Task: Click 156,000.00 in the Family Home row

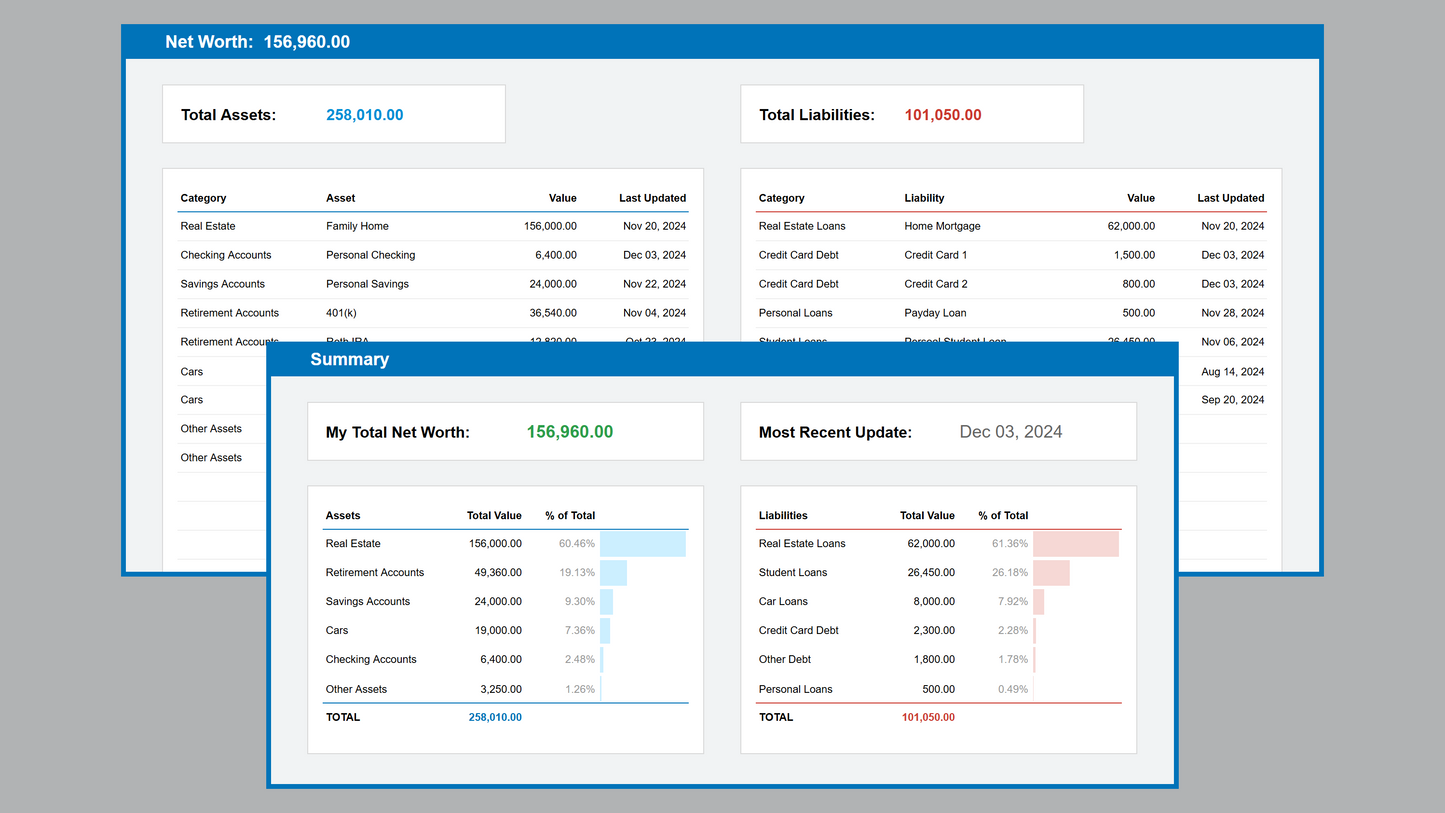Action: point(550,226)
